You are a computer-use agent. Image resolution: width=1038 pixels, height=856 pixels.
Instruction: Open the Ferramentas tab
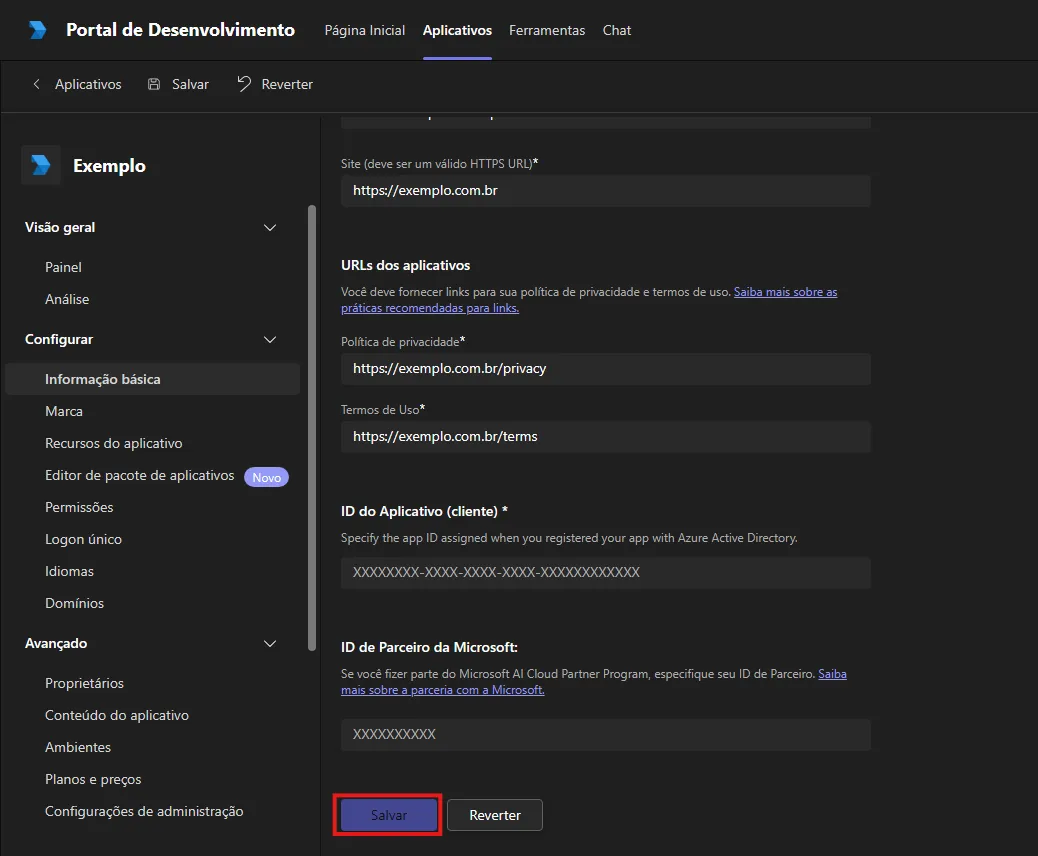click(x=547, y=30)
